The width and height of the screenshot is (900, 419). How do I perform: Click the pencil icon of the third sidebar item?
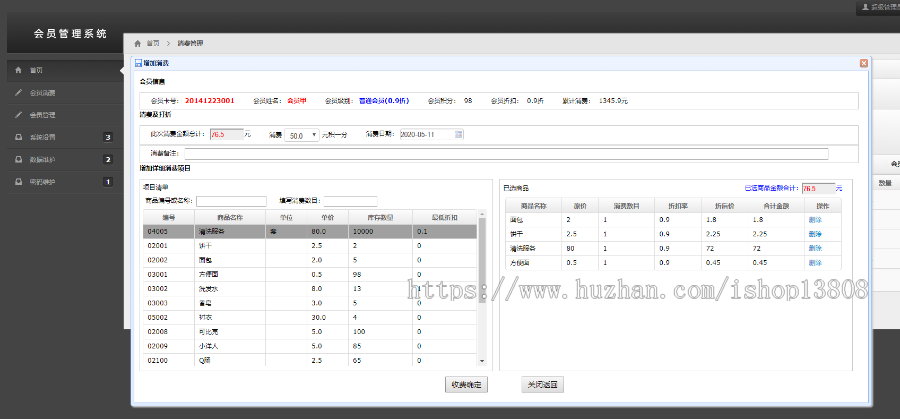click(x=18, y=115)
